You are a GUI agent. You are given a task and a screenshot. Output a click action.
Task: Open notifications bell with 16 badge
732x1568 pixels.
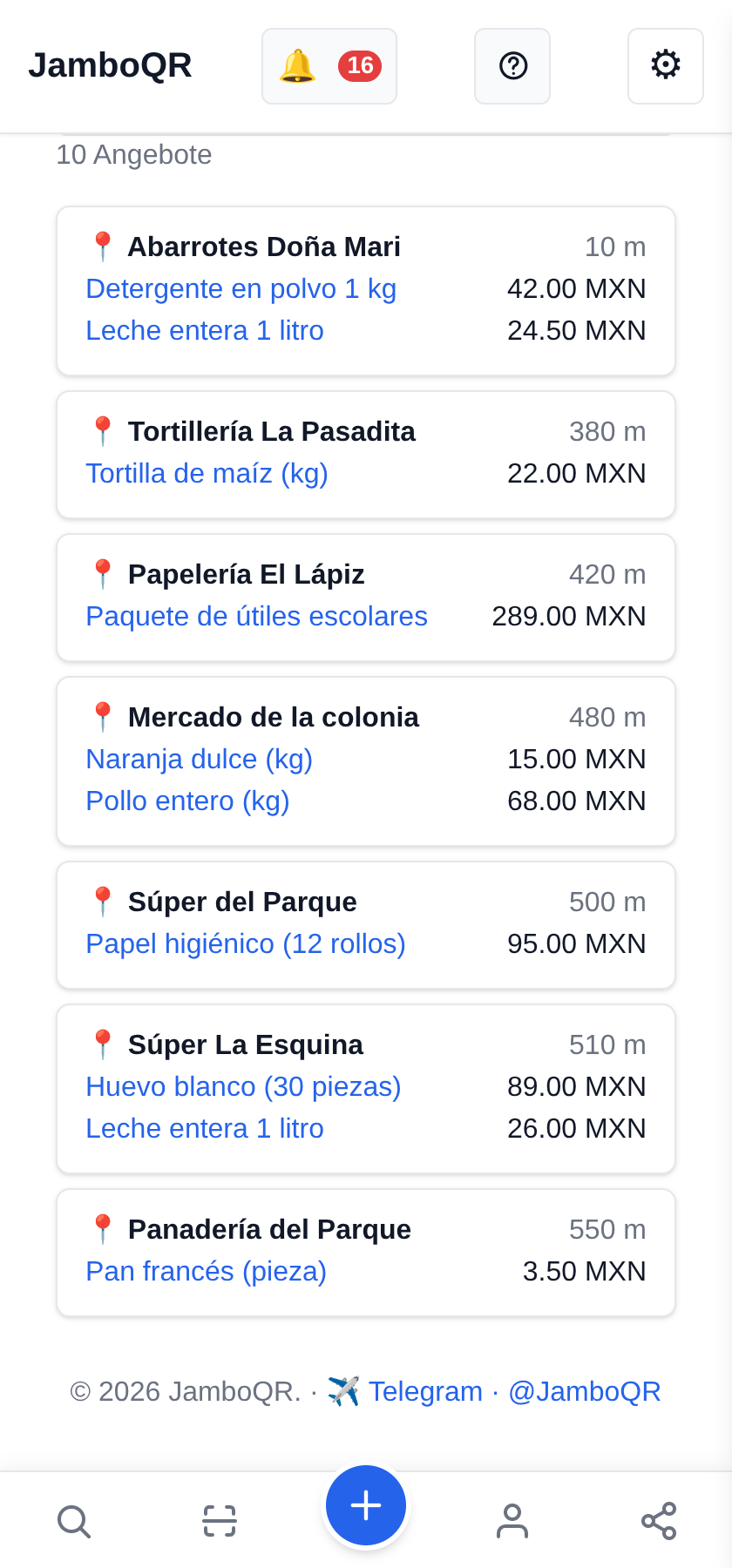(x=329, y=66)
